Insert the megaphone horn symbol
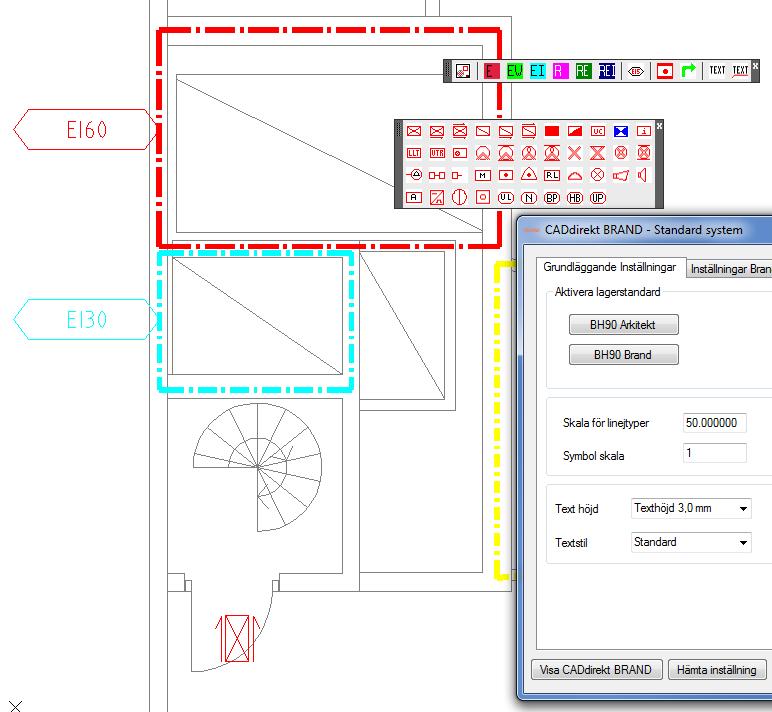 point(620,175)
